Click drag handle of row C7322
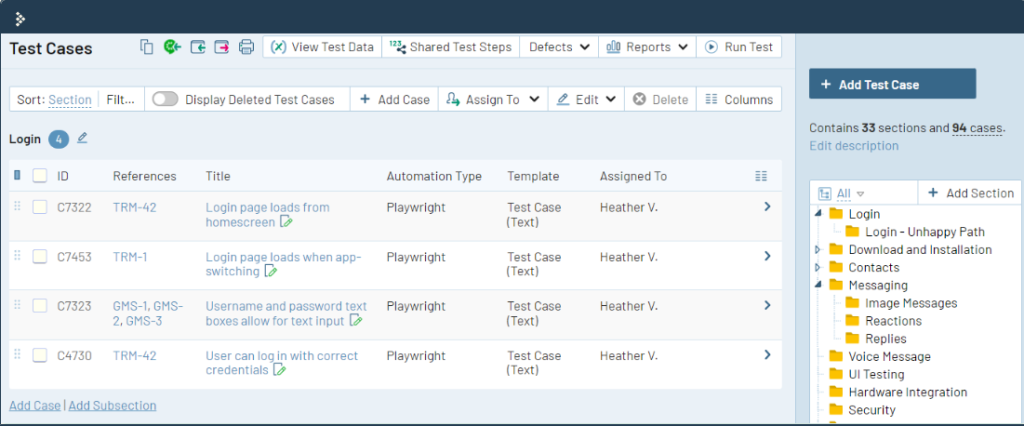Image resolution: width=1024 pixels, height=426 pixels. (x=18, y=206)
